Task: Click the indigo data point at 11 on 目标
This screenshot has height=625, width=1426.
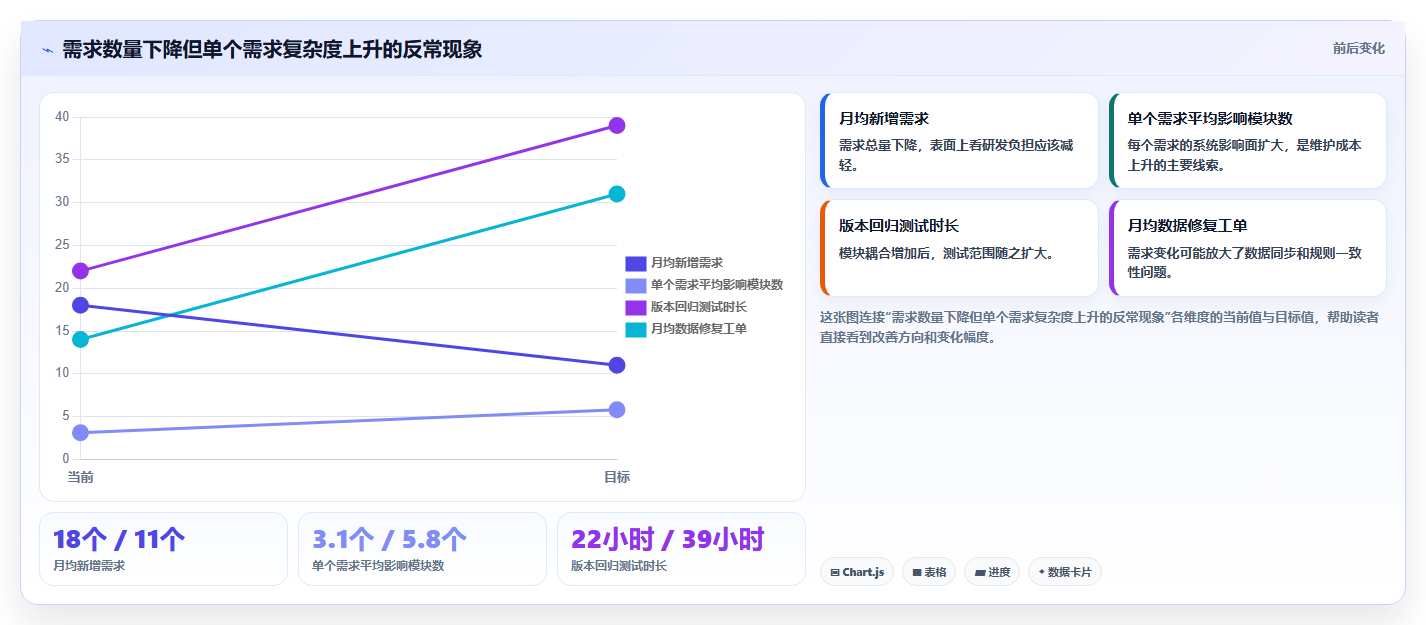Action: 617,365
